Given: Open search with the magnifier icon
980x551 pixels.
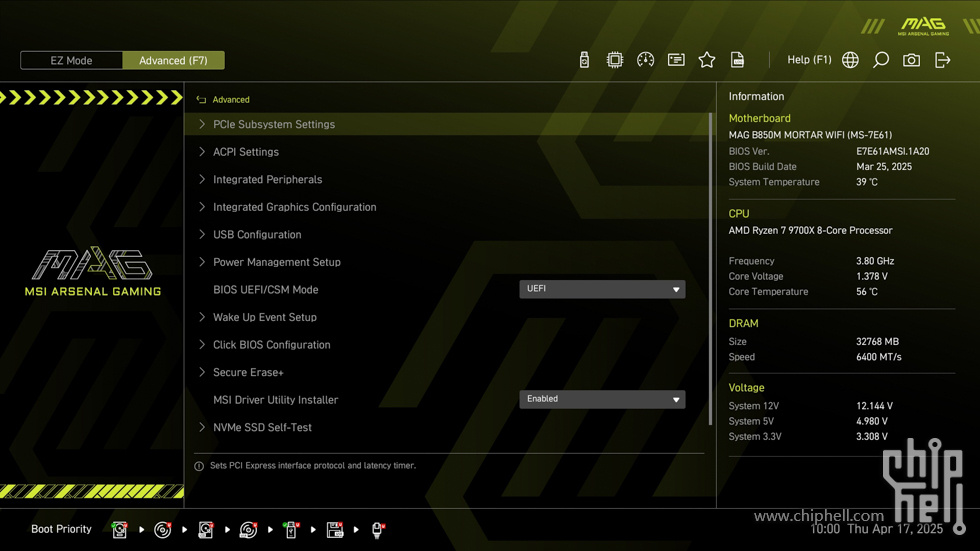Looking at the screenshot, I should (881, 60).
